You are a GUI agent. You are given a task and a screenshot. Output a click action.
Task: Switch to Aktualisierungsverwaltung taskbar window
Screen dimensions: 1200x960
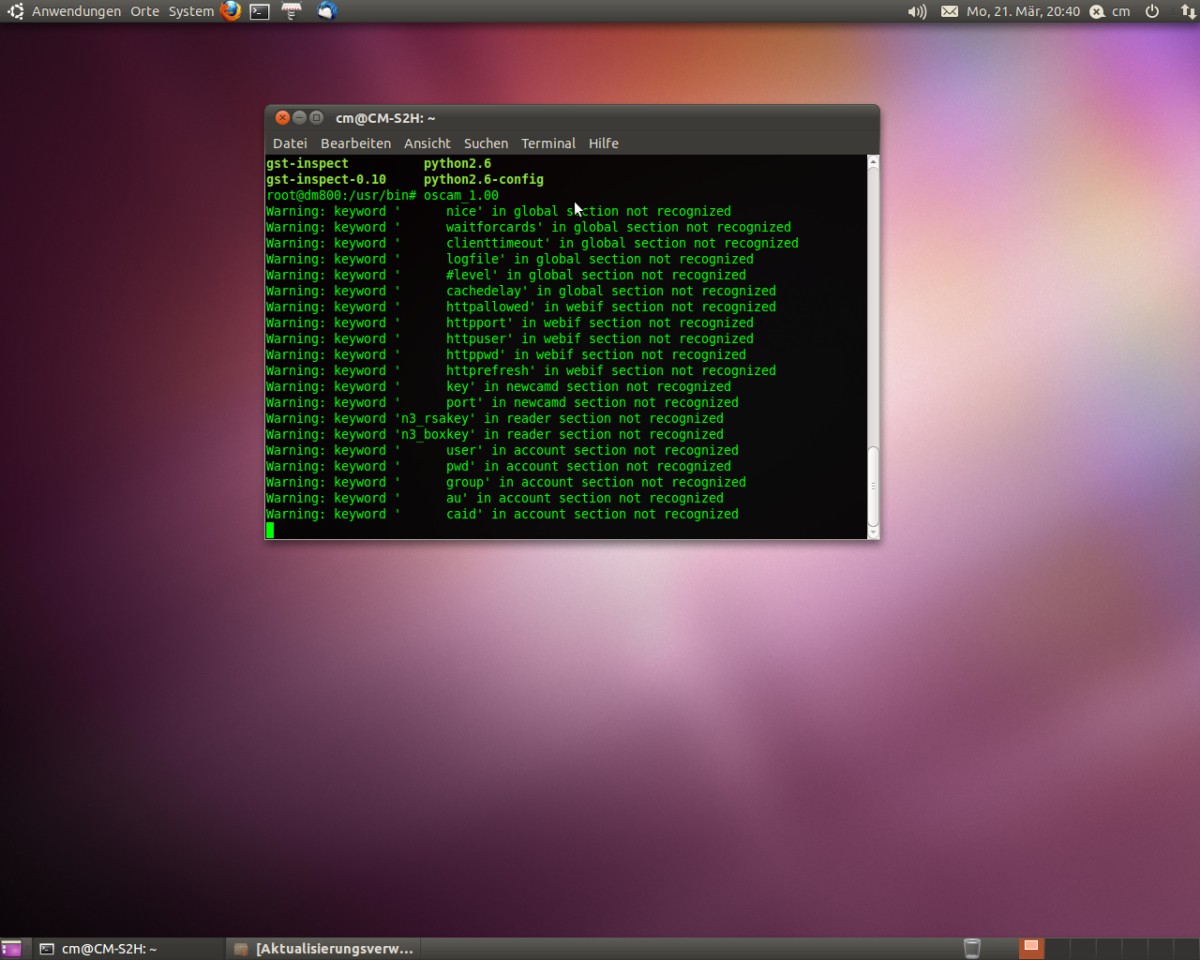tap(323, 948)
